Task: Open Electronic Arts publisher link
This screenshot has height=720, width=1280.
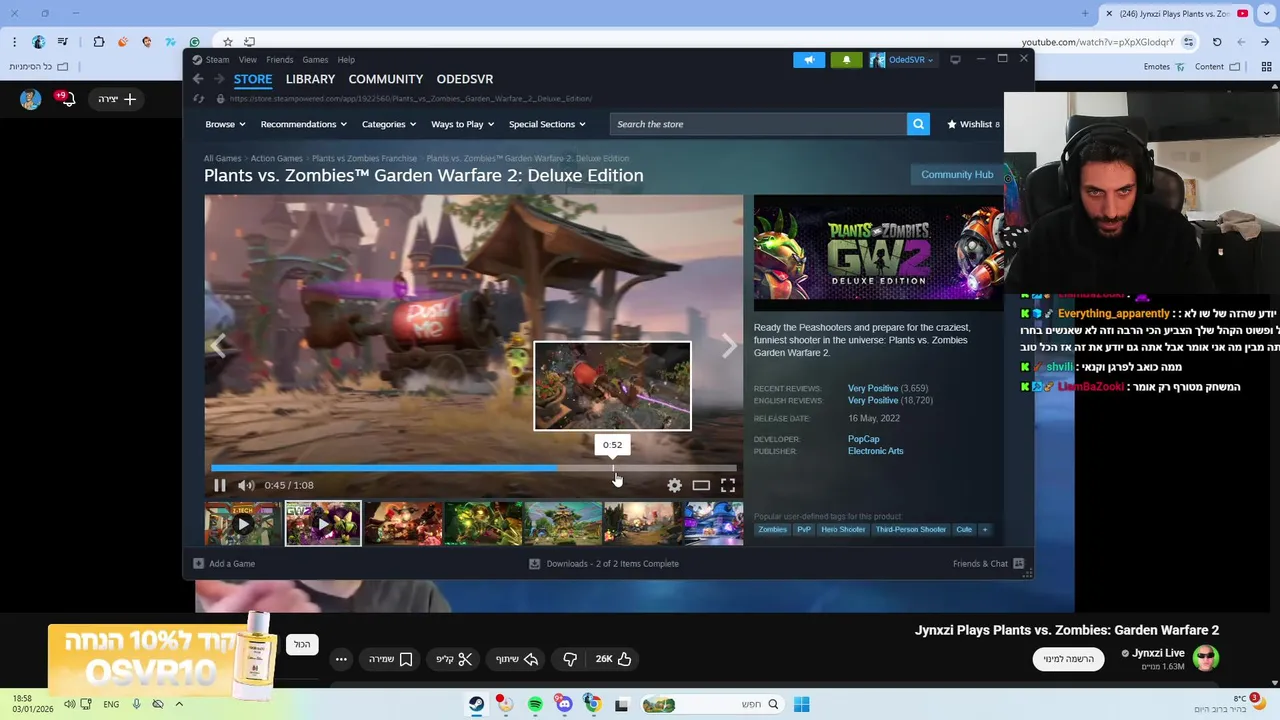Action: coord(876,451)
